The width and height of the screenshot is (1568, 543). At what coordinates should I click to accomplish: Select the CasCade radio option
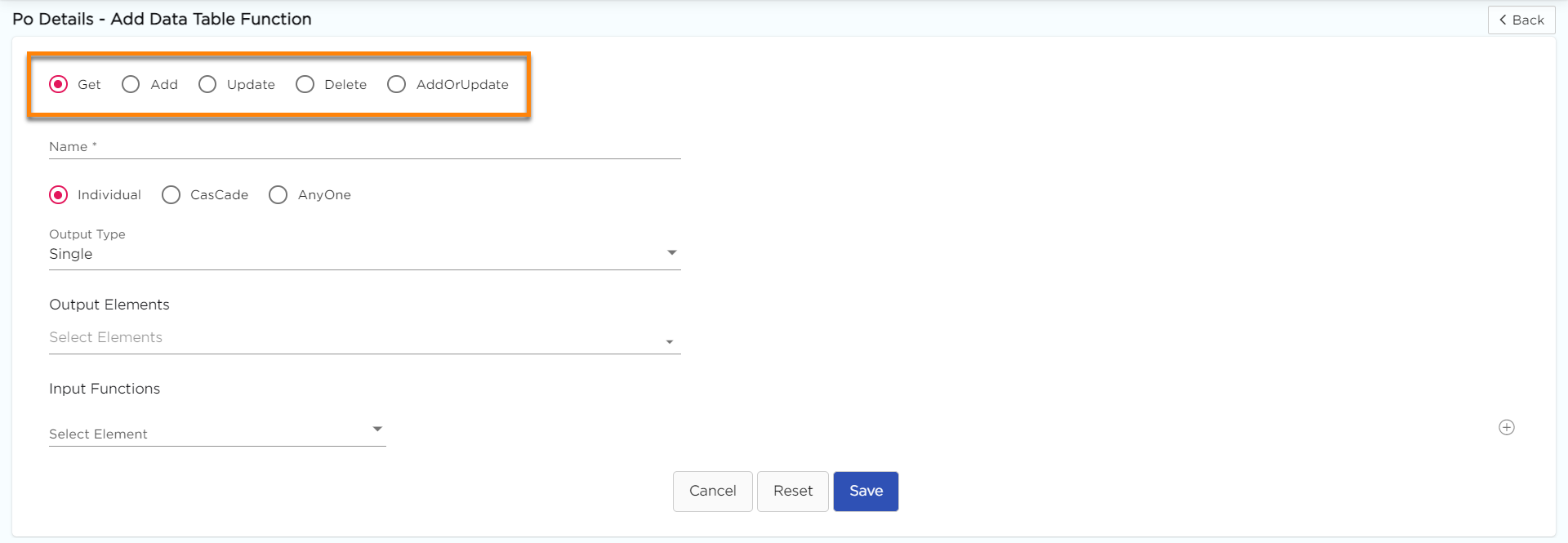pos(171,195)
